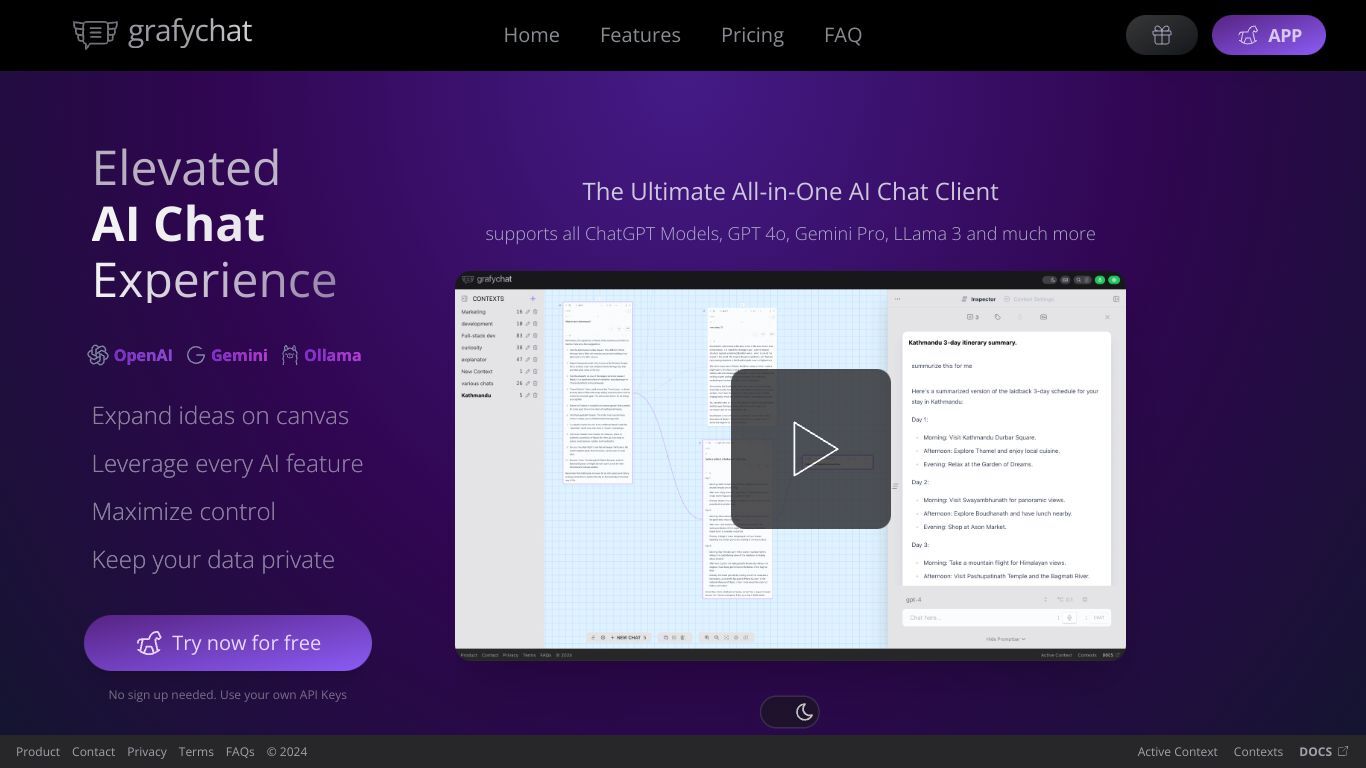
Task: Open the Terms footer link
Action: point(196,752)
